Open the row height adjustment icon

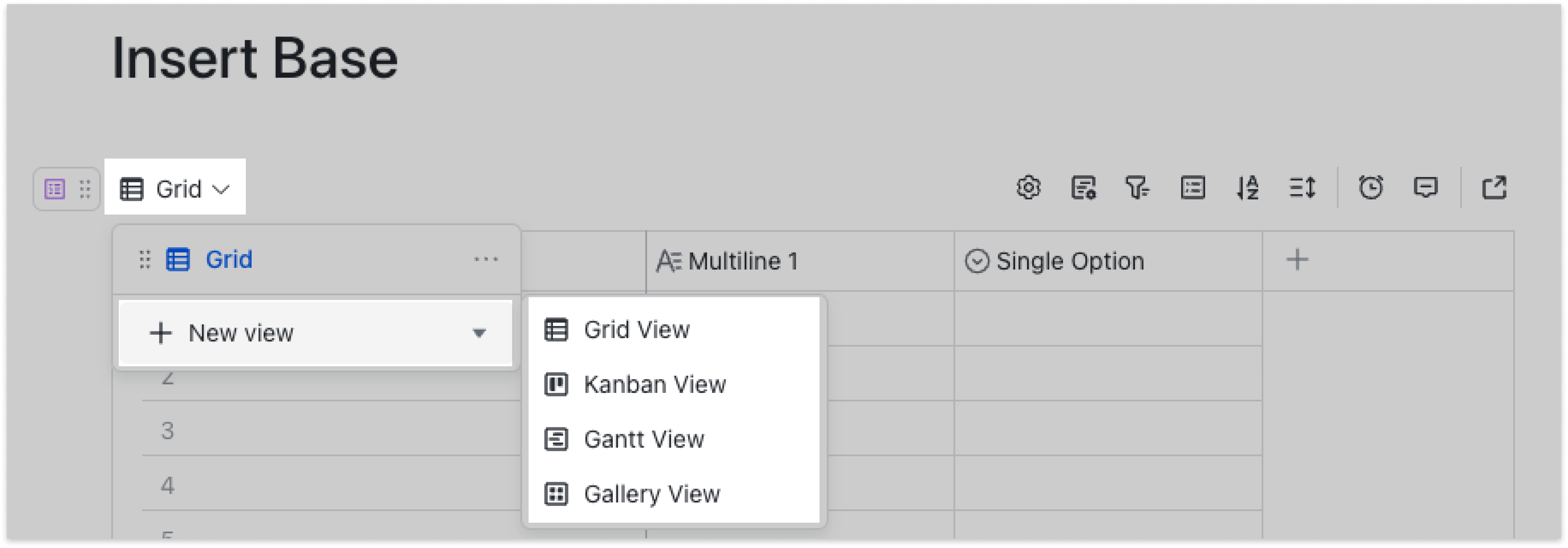coord(1303,188)
